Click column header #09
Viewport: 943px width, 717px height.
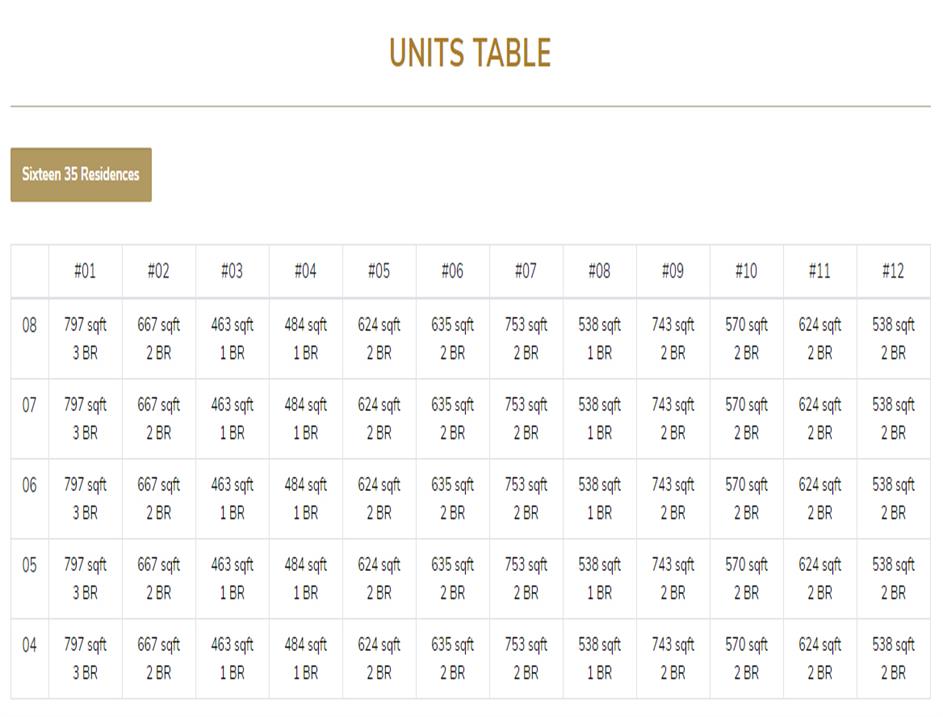673,271
